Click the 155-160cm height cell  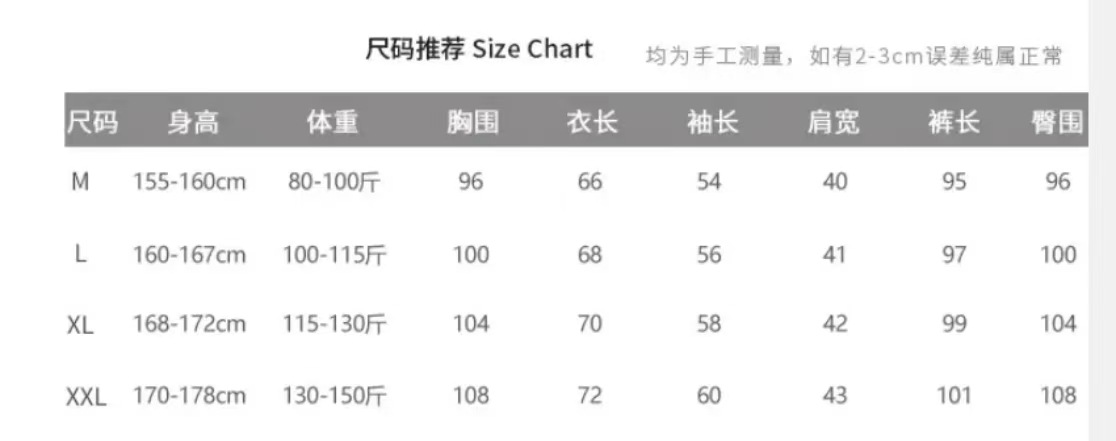(189, 182)
